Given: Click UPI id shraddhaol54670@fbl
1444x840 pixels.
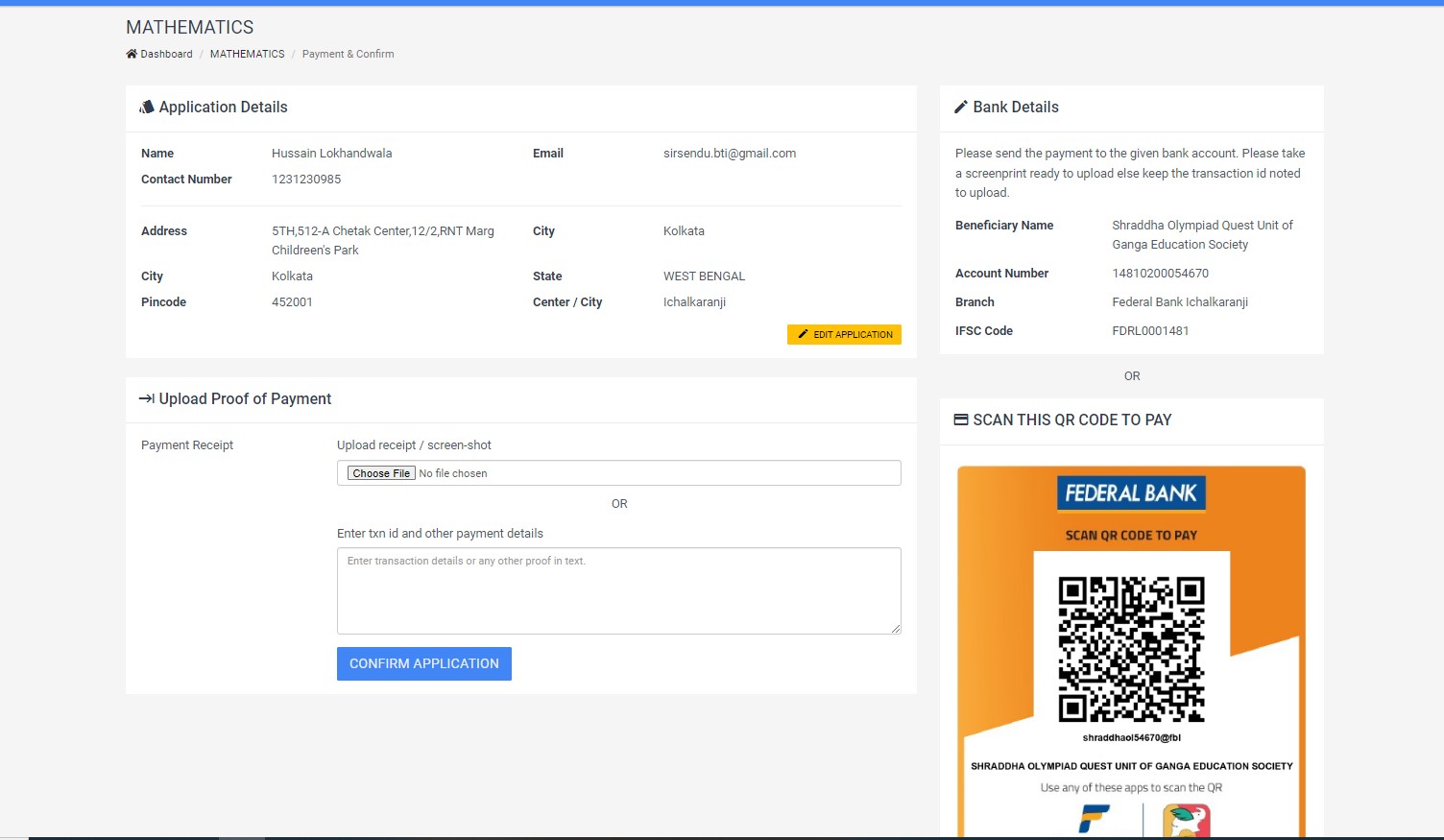Looking at the screenshot, I should point(1131,738).
